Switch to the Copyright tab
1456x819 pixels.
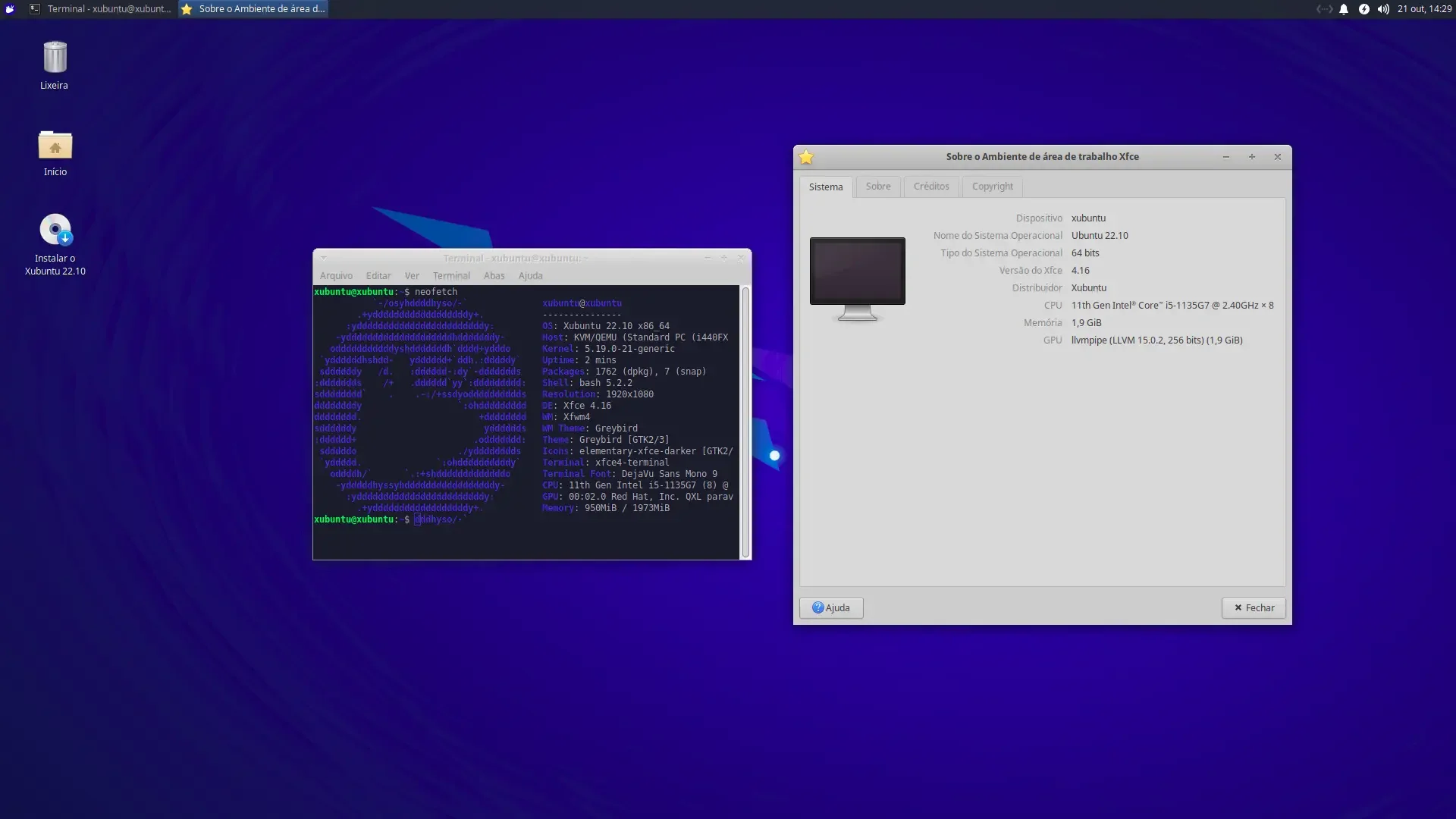pyautogui.click(x=993, y=187)
